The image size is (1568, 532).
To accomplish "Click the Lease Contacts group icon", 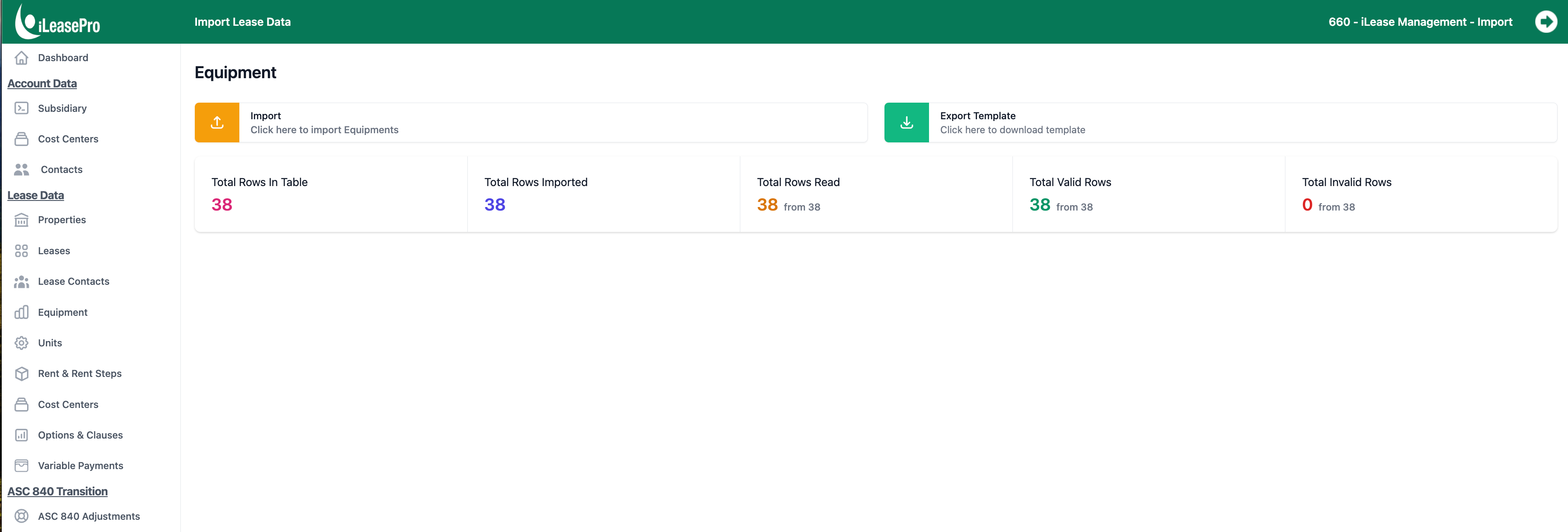I will pyautogui.click(x=21, y=281).
